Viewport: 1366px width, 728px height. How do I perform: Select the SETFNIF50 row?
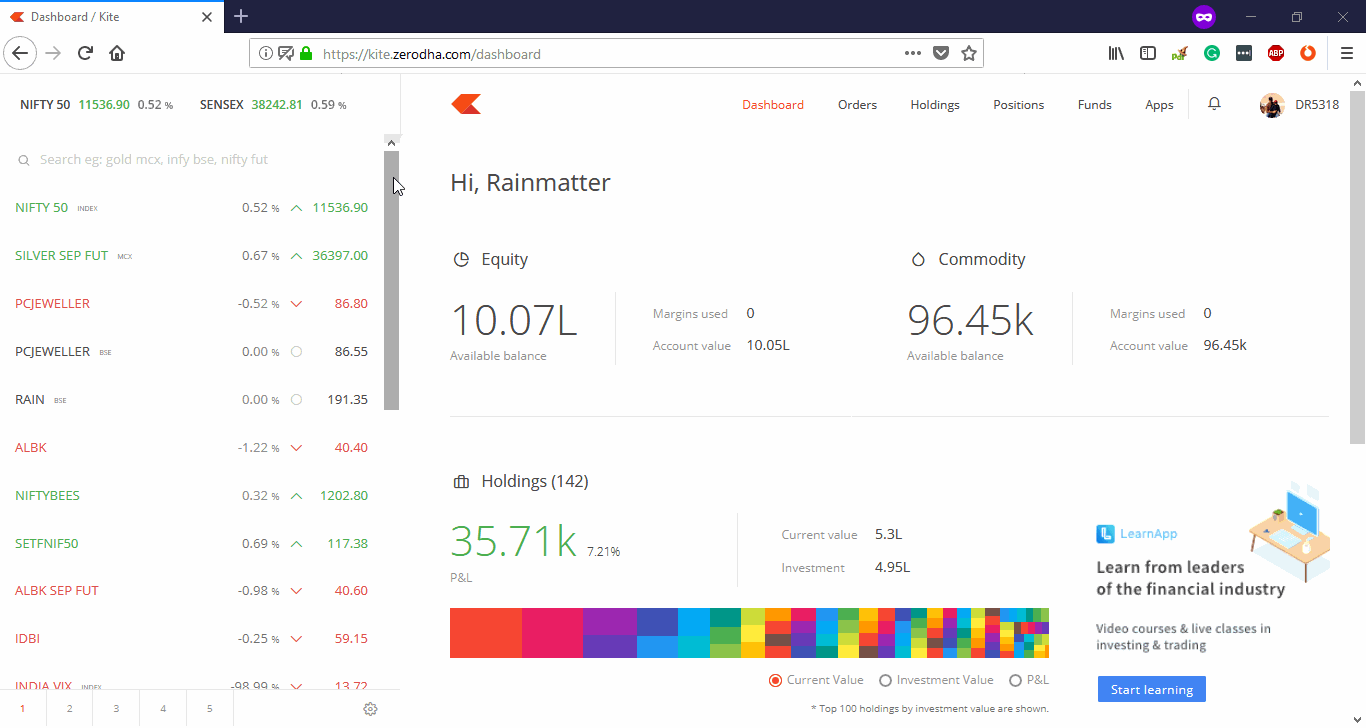[192, 543]
